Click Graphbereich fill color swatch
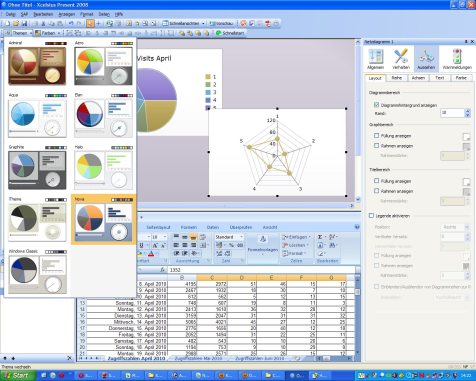The width and height of the screenshot is (476, 381). pyautogui.click(x=466, y=136)
